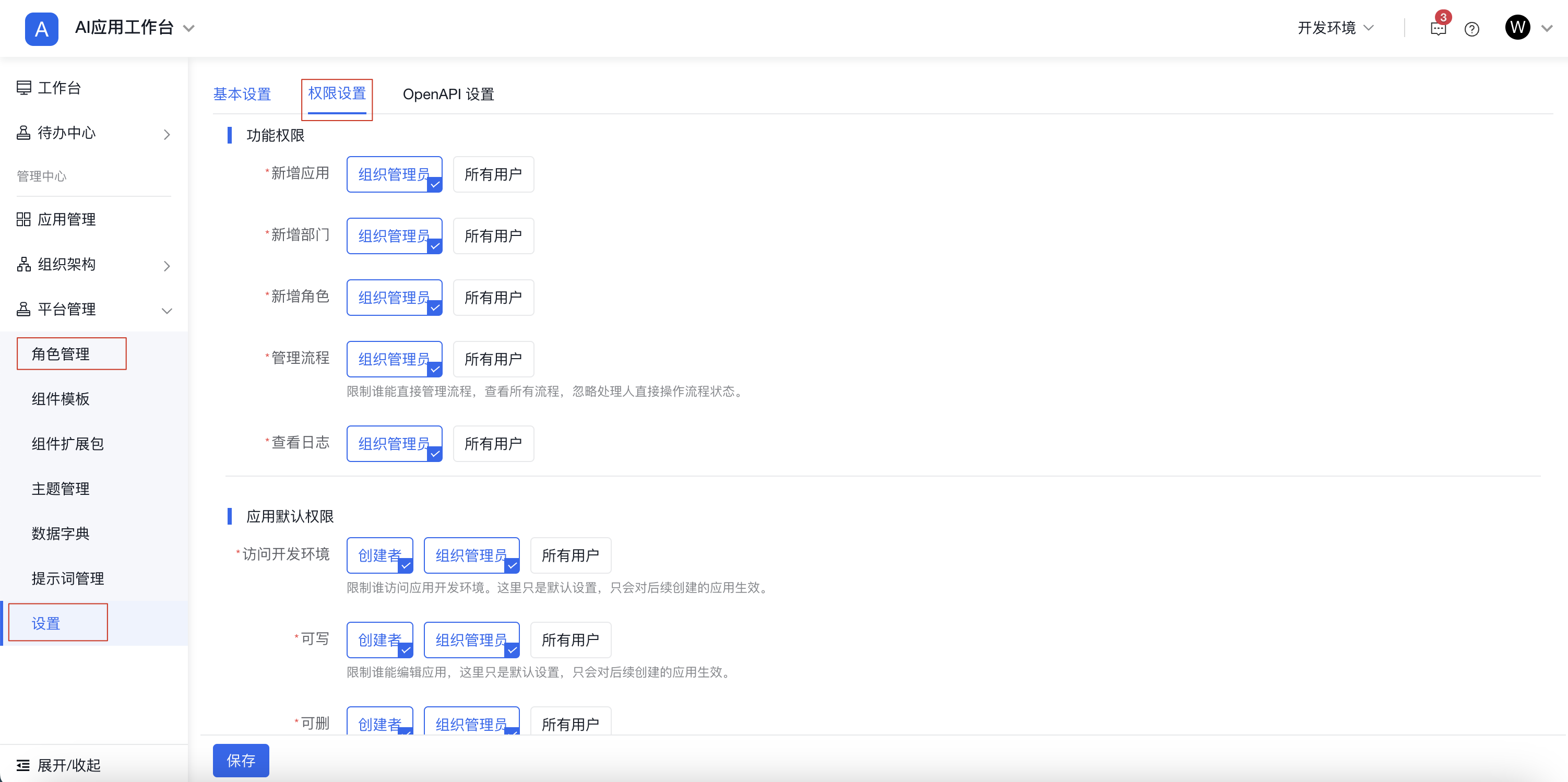
Task: Expand the 待办中心 submenu chevron
Action: tap(167, 135)
